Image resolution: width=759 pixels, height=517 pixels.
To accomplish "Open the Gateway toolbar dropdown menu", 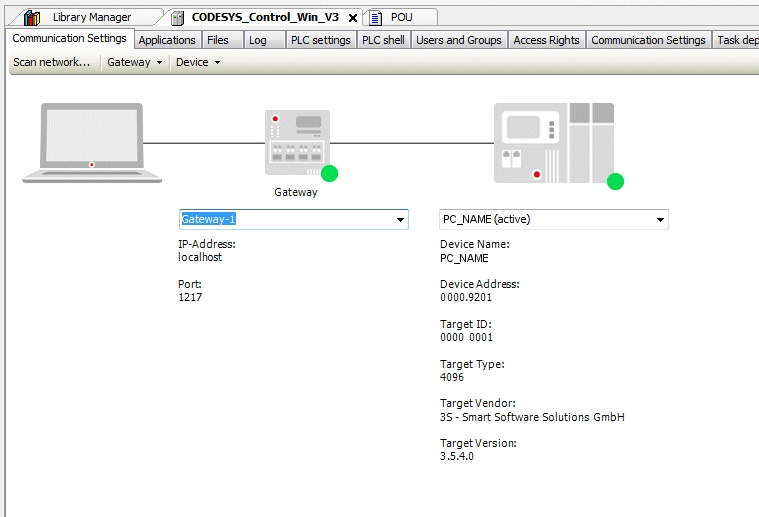I will [135, 62].
